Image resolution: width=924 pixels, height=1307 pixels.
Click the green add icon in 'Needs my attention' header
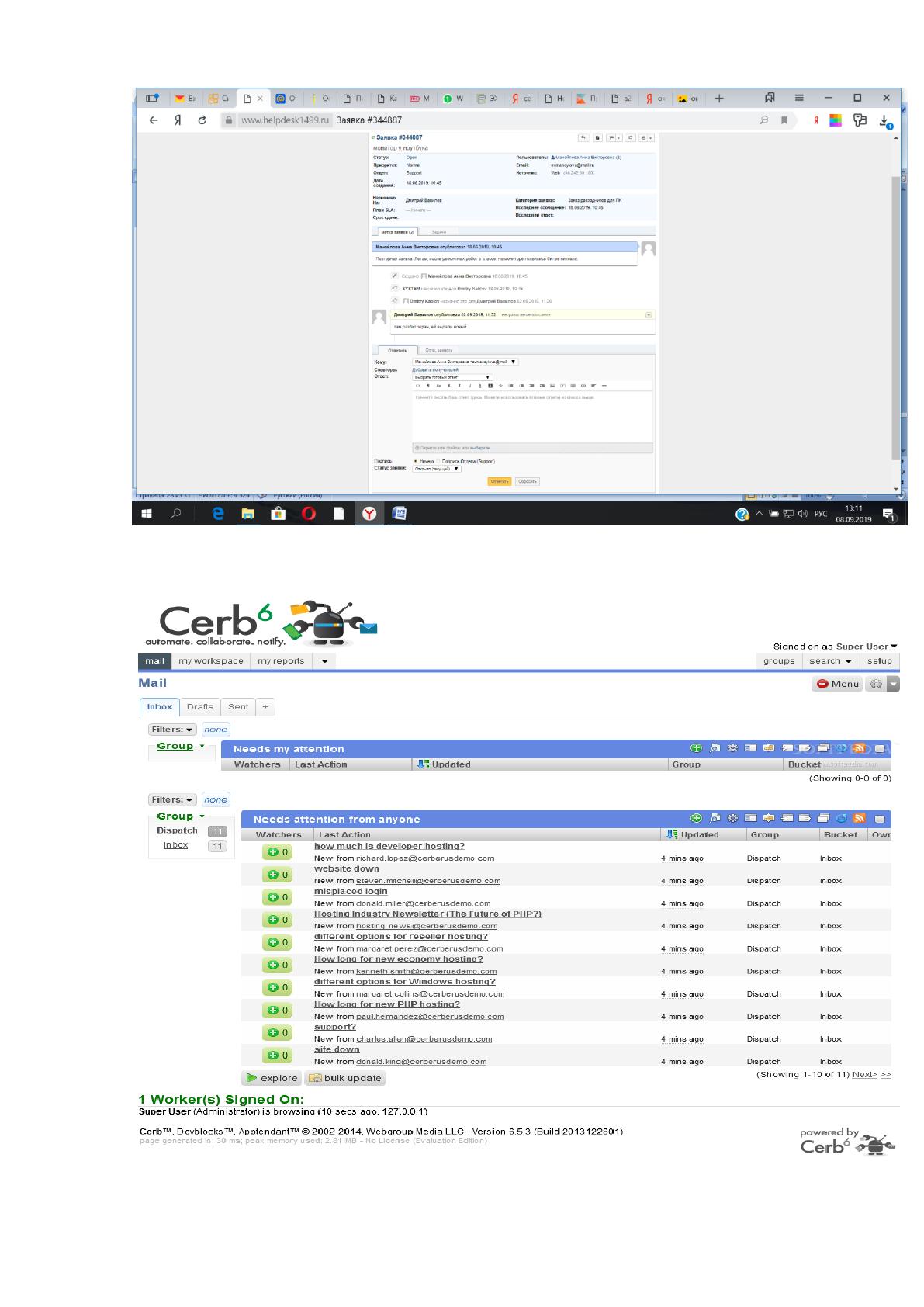(x=696, y=748)
